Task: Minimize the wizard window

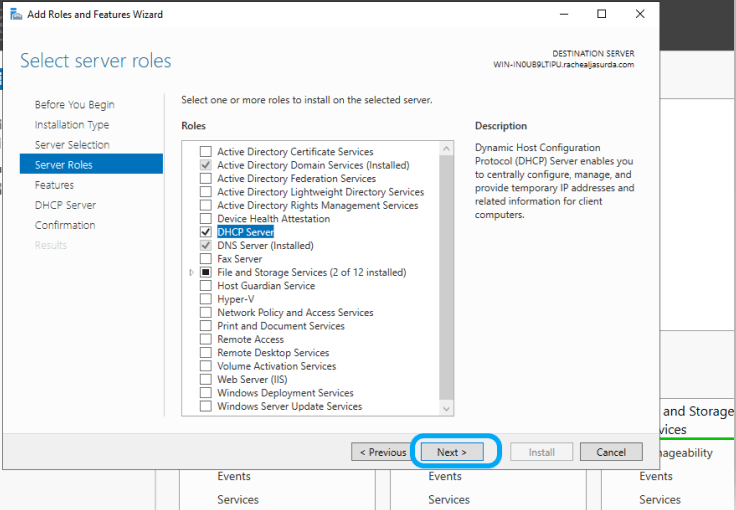Action: pyautogui.click(x=564, y=14)
